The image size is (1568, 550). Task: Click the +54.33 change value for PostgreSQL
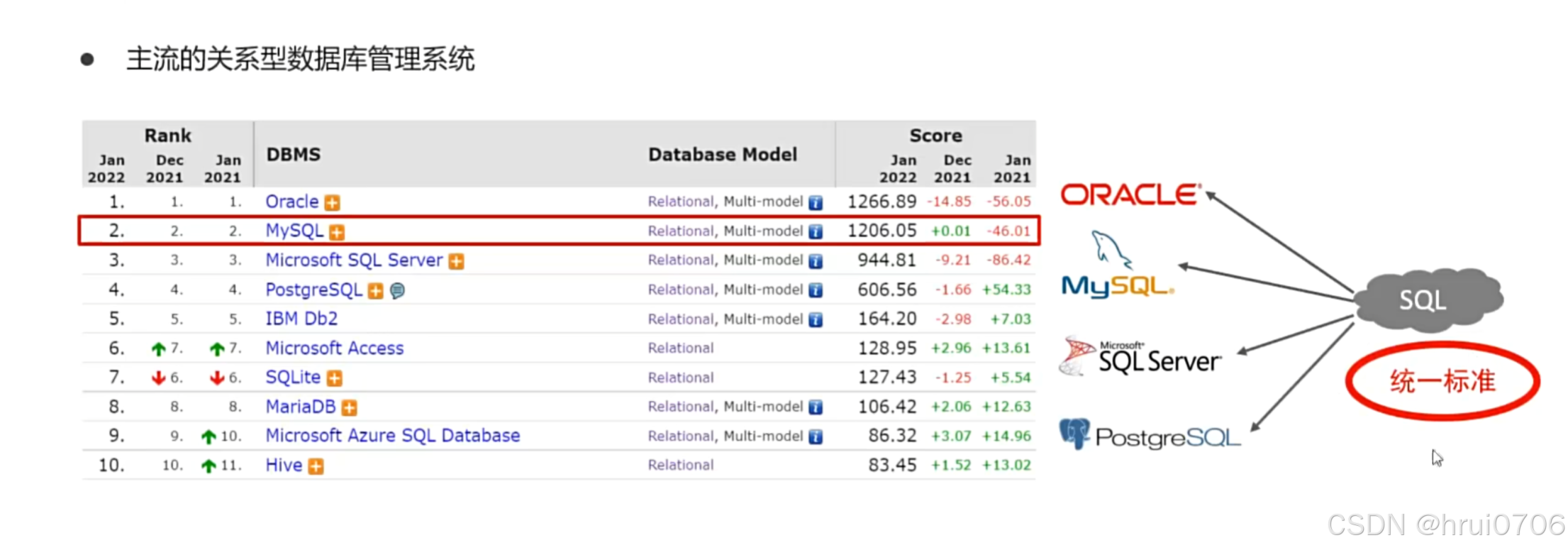(1006, 290)
